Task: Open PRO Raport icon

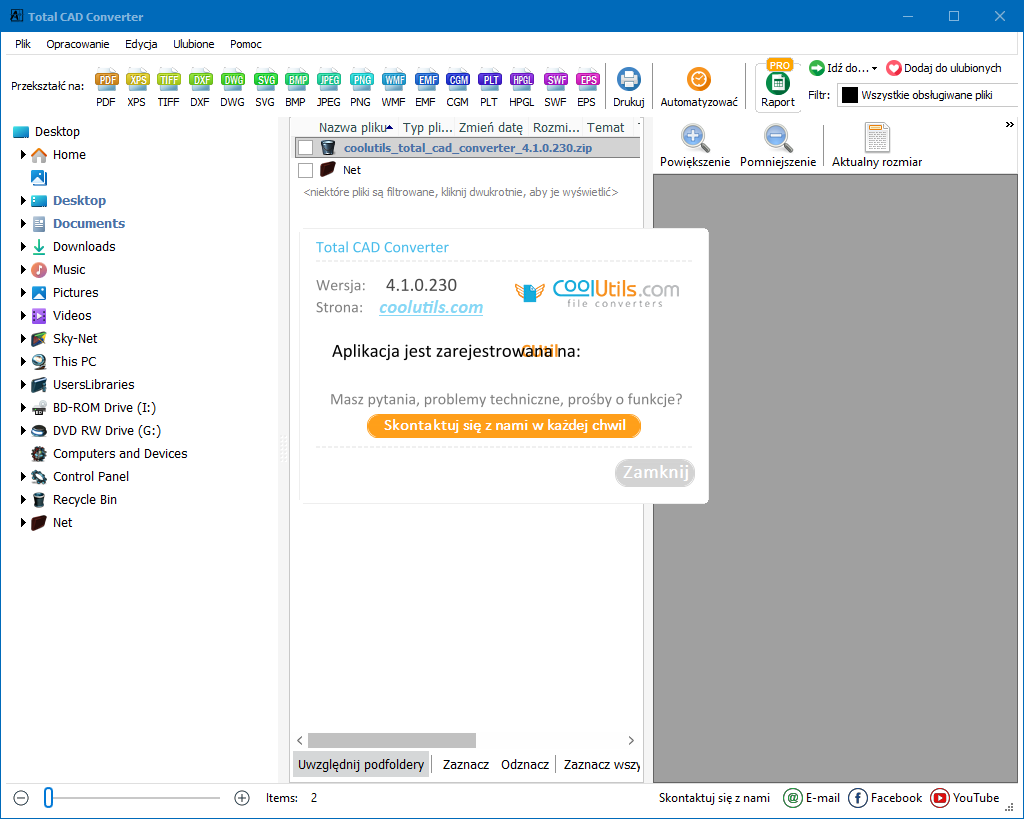Action: [x=778, y=82]
